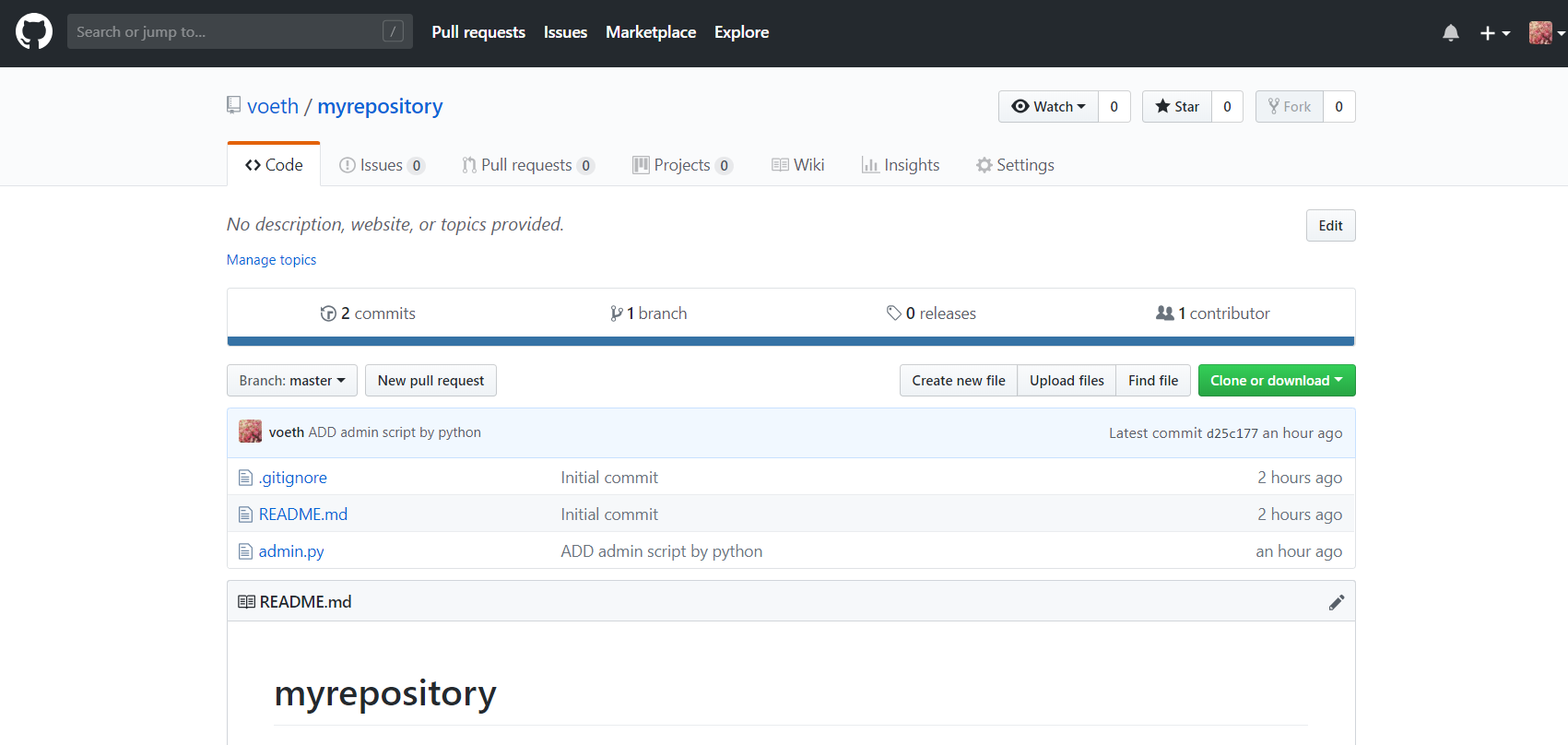
Task: Open the .gitignore file
Action: point(292,478)
